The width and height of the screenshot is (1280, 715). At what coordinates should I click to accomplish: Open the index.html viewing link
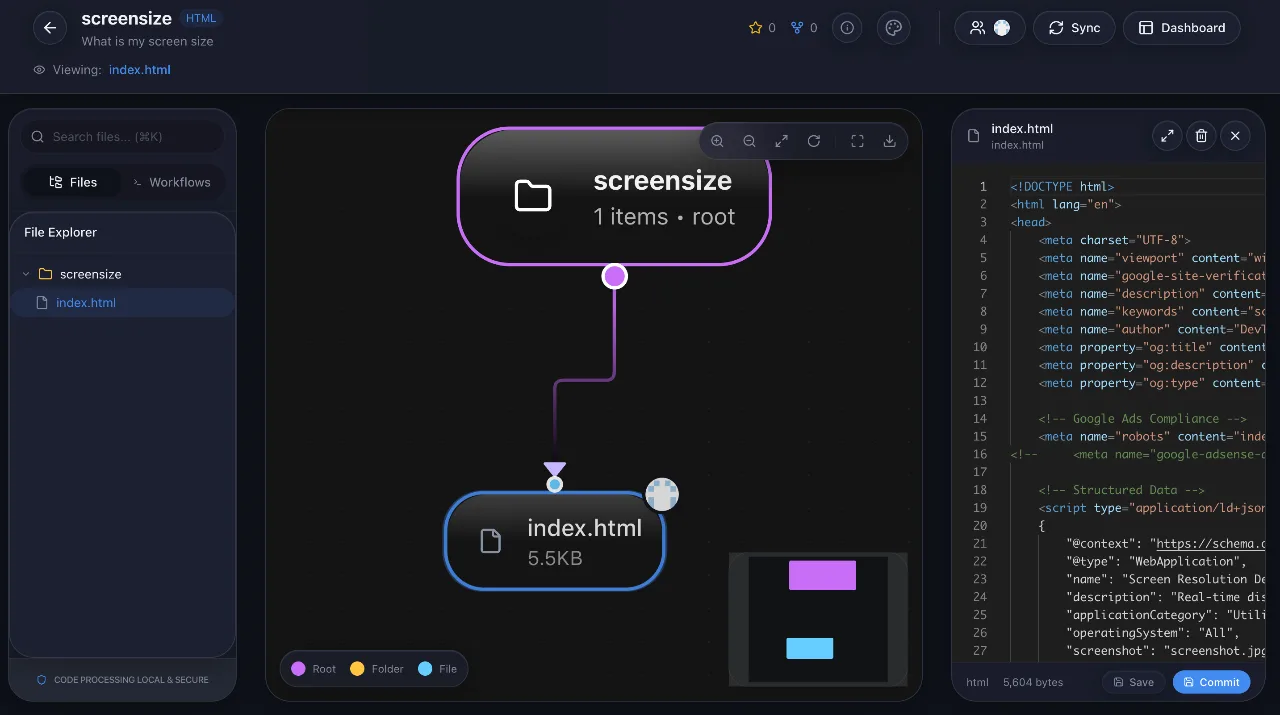(x=140, y=70)
